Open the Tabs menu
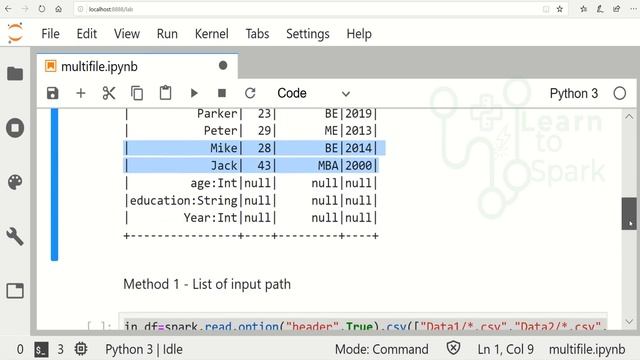The width and height of the screenshot is (640, 360). click(x=257, y=33)
